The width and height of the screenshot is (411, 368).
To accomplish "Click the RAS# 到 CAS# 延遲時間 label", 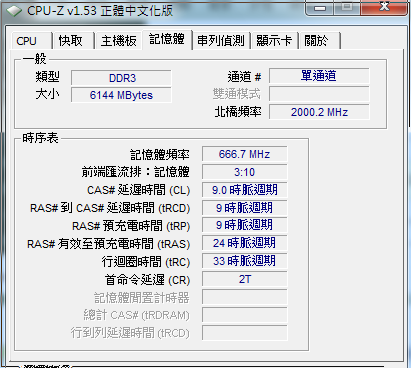I will [x=110, y=208].
